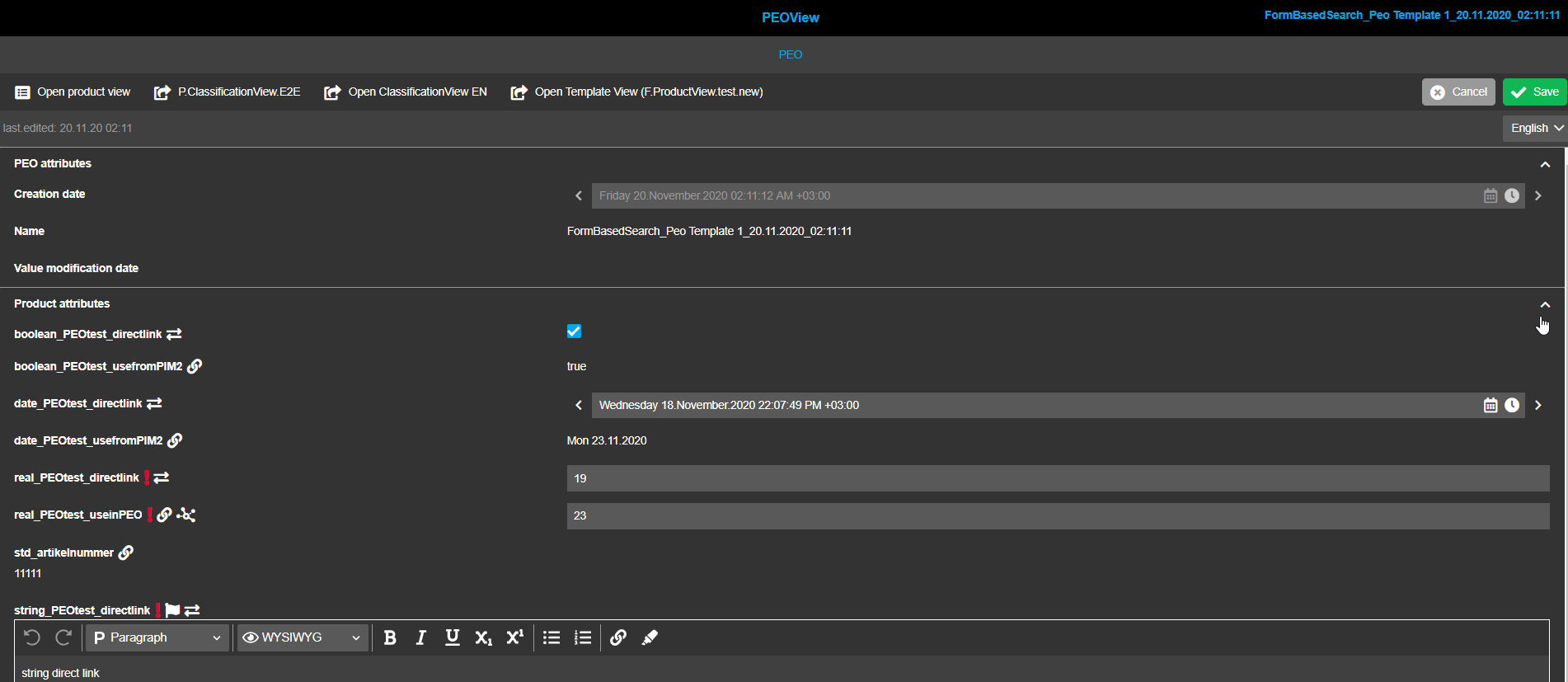This screenshot has height=682, width=1568.
Task: Cancel the edits
Action: pos(1458,92)
